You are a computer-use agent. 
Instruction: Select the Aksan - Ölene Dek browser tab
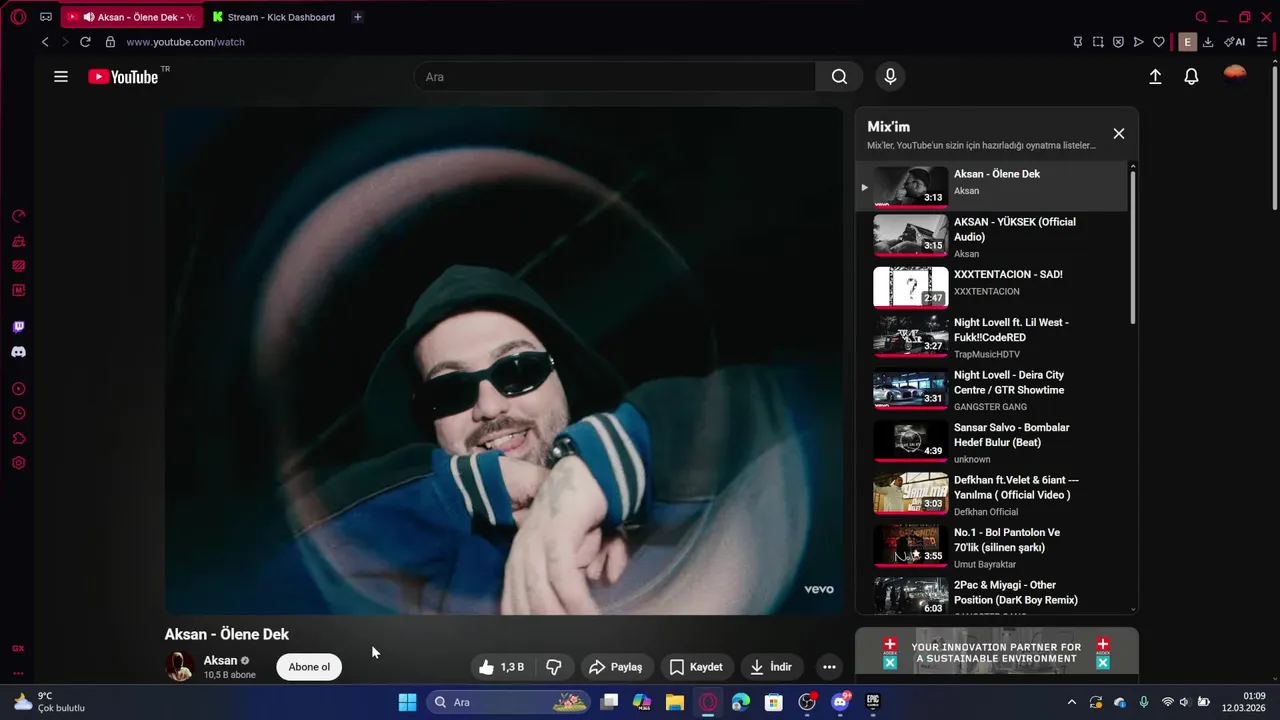click(x=131, y=17)
